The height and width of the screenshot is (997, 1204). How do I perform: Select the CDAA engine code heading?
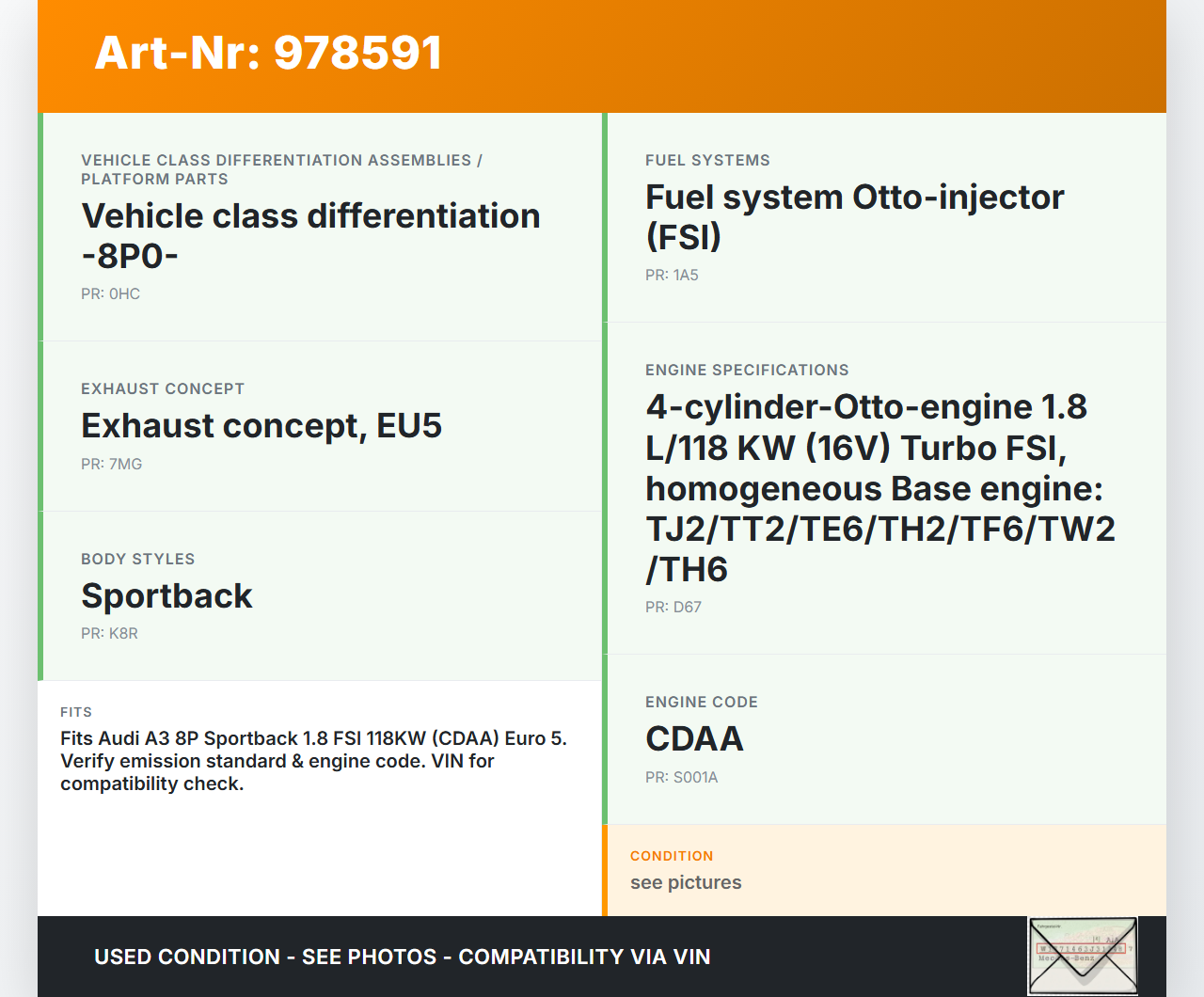click(694, 739)
